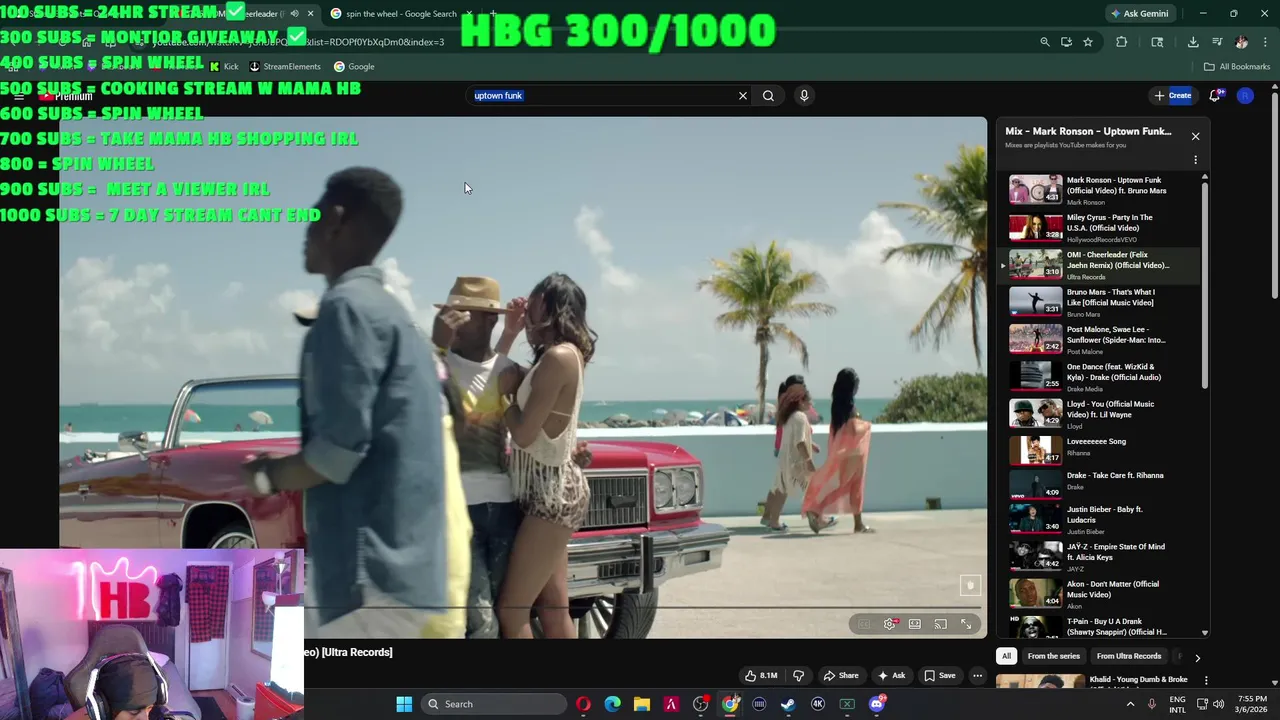Open the StreamElements bookmark
This screenshot has width=1280, height=720.
285,67
